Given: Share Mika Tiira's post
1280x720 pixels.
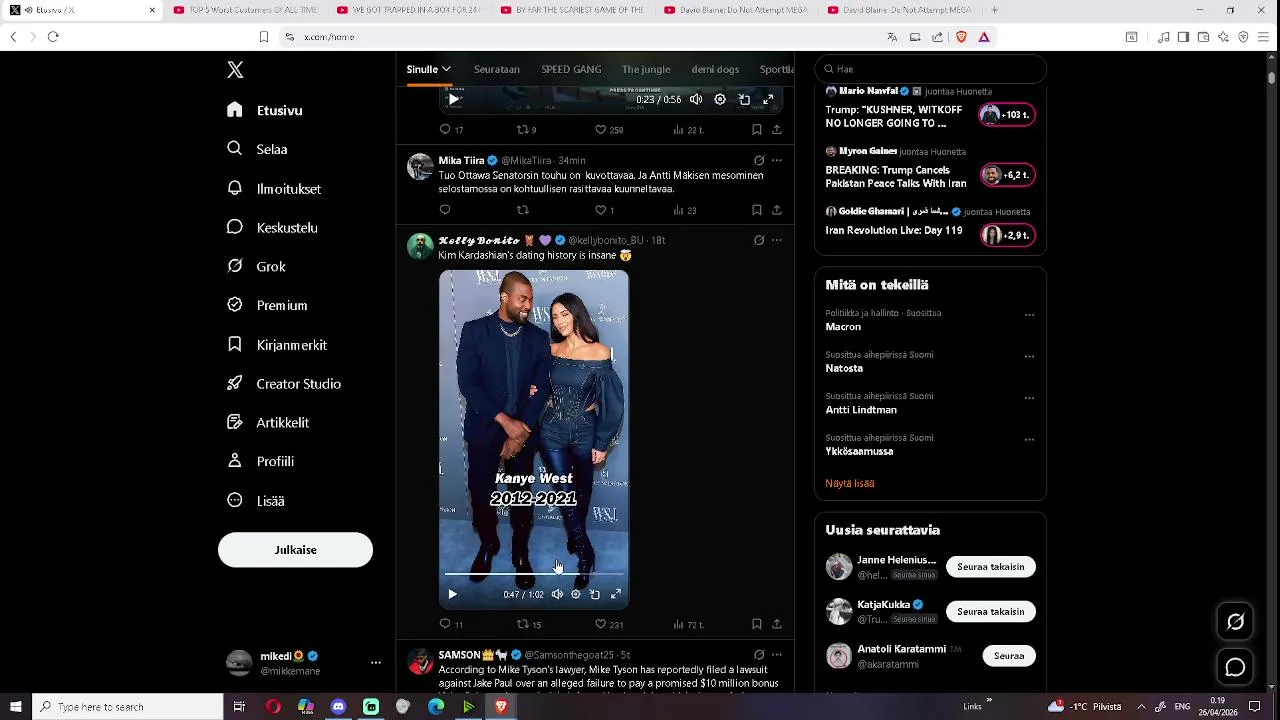Looking at the screenshot, I should coord(777,210).
